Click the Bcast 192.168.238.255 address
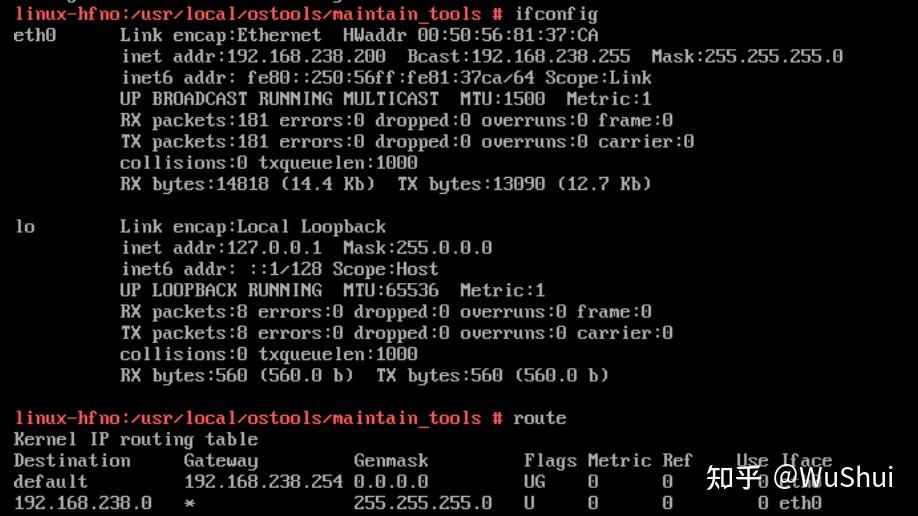This screenshot has height=516, width=918. [x=519, y=57]
